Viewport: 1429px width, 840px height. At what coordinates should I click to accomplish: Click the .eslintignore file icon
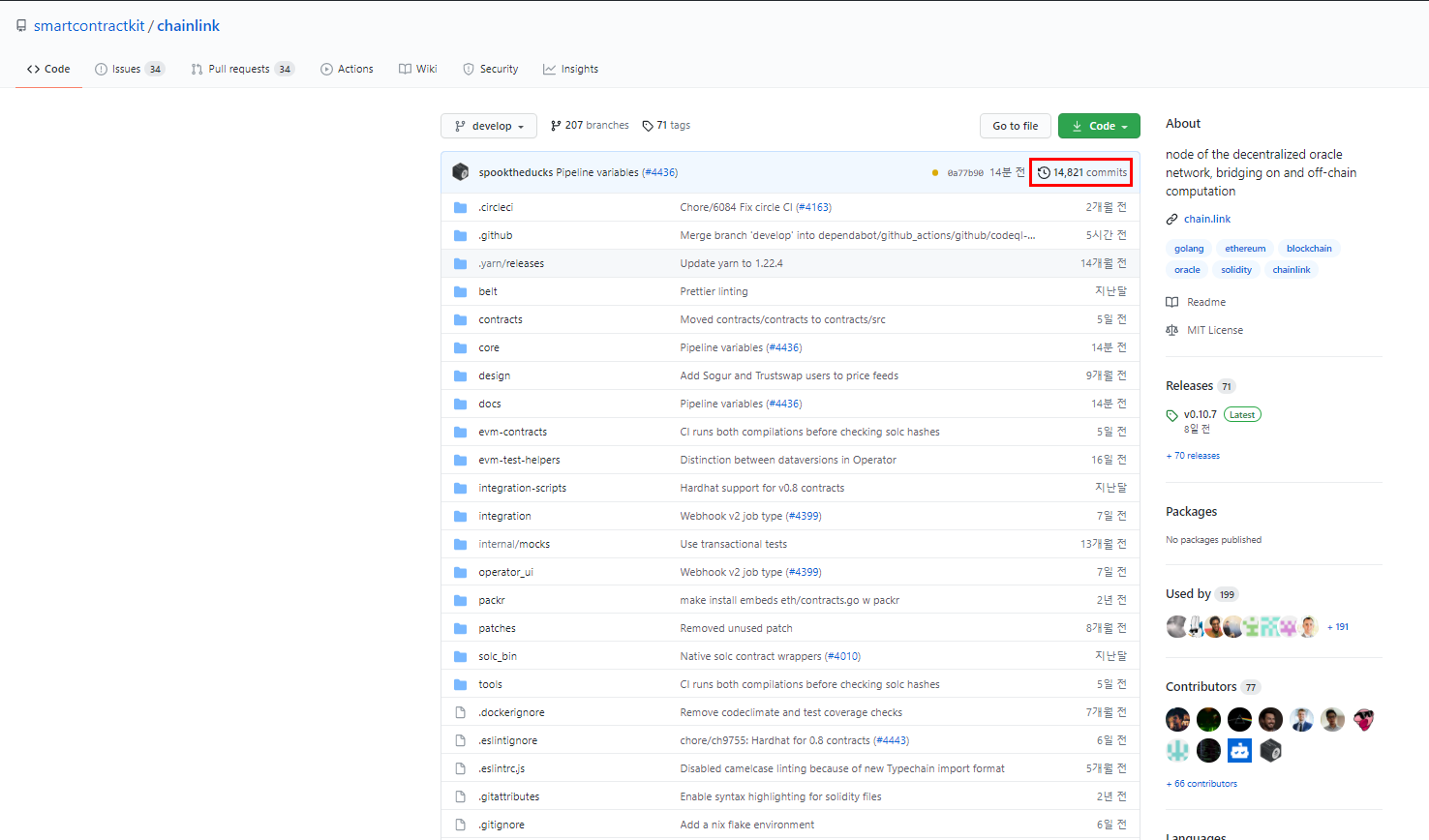(x=461, y=740)
